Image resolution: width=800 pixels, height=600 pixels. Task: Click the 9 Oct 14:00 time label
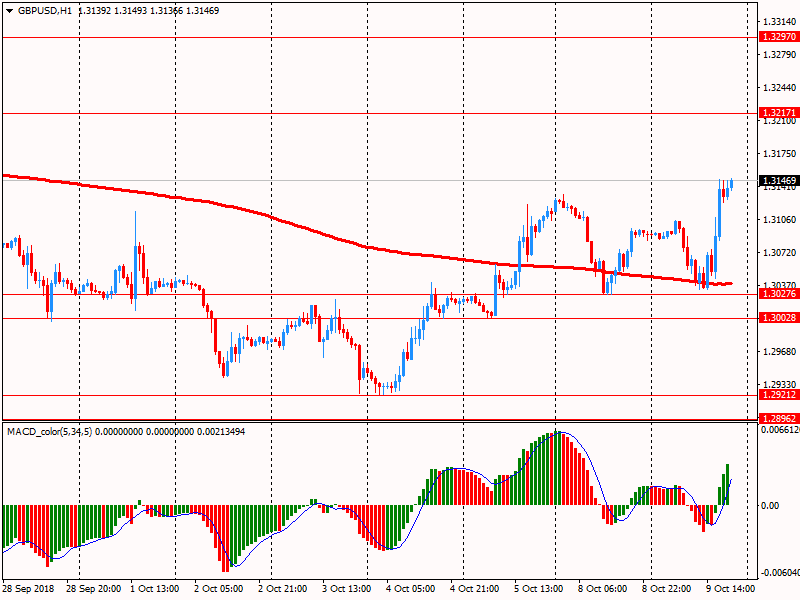731,589
